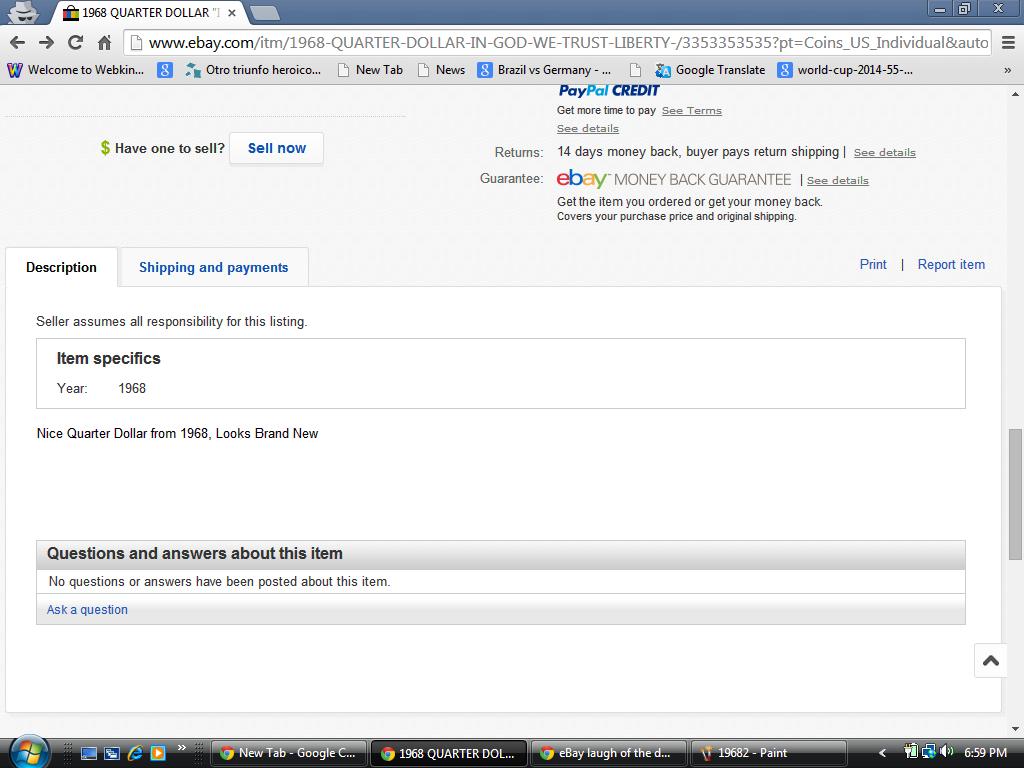The width and height of the screenshot is (1024, 768).
Task: Expand the hidden bookmarks overflow chevron
Action: [1007, 70]
